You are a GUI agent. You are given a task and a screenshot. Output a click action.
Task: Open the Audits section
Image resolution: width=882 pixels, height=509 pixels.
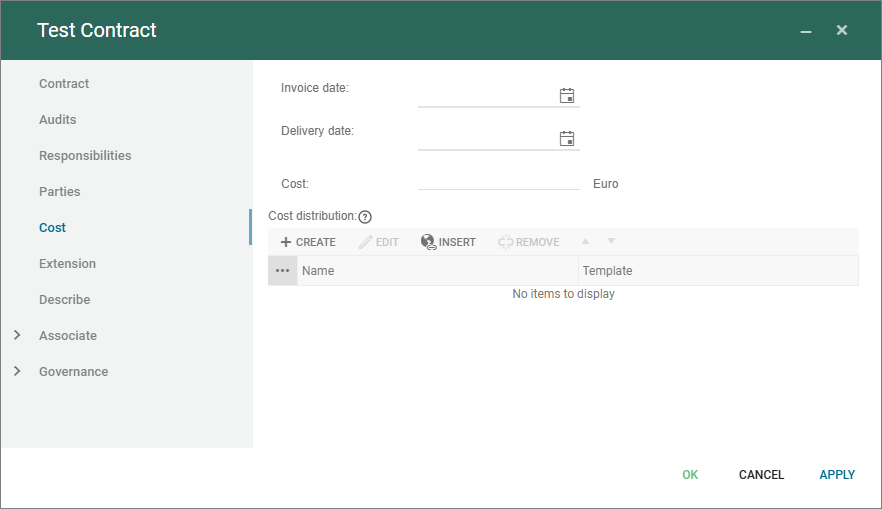point(58,120)
